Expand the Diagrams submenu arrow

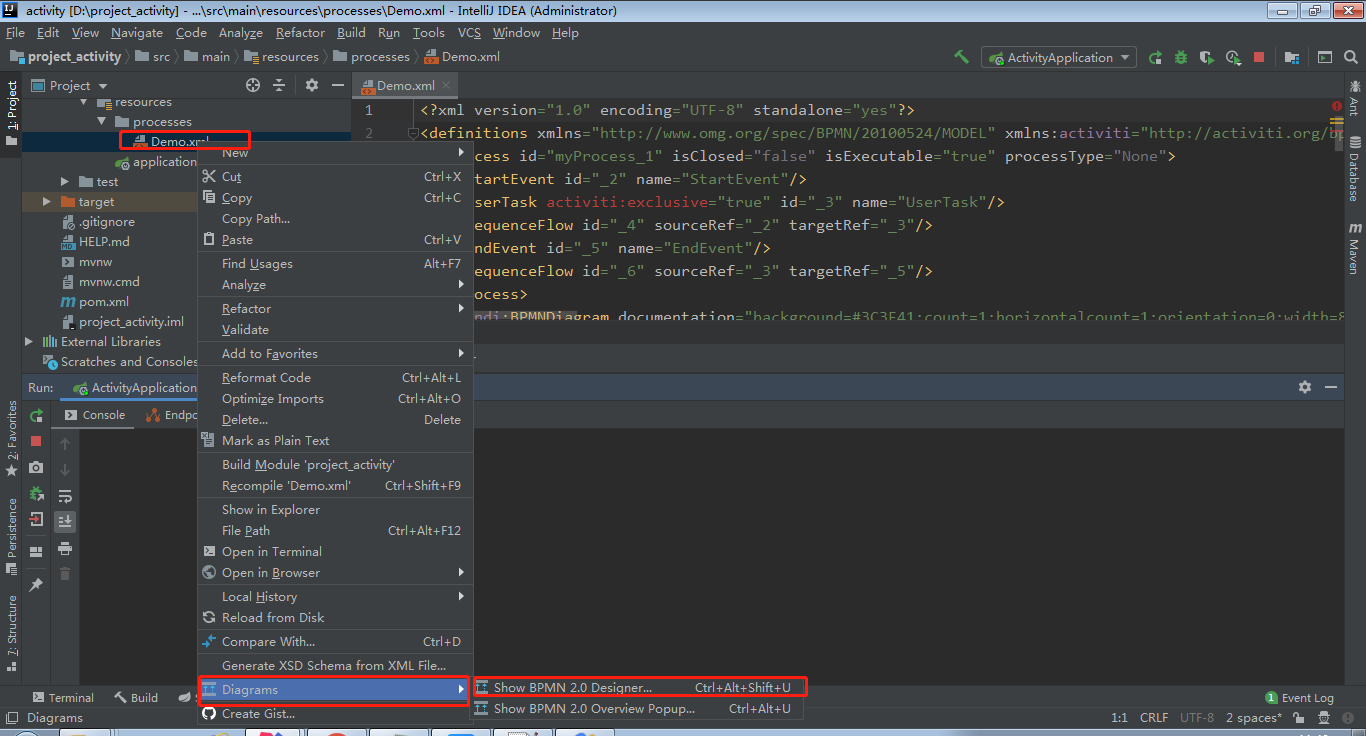point(461,689)
